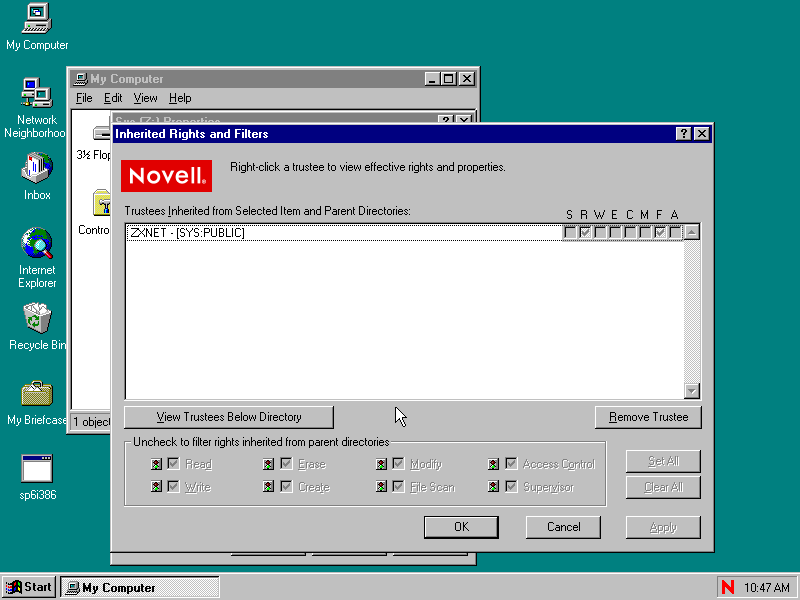Open the Help menu in My Computer

click(180, 98)
